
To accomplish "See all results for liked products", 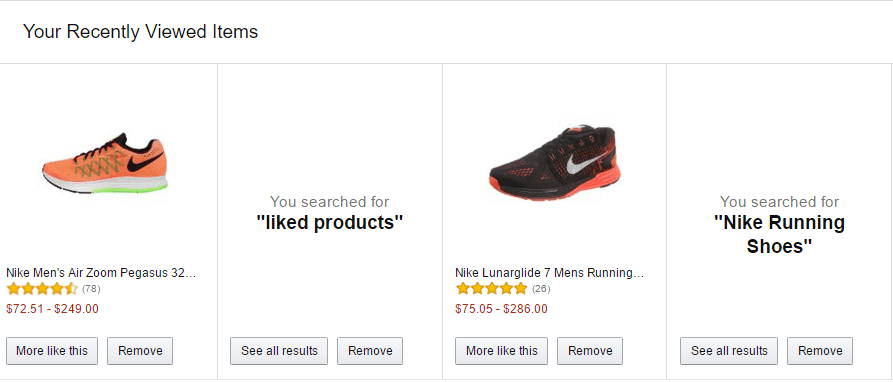I will [279, 351].
